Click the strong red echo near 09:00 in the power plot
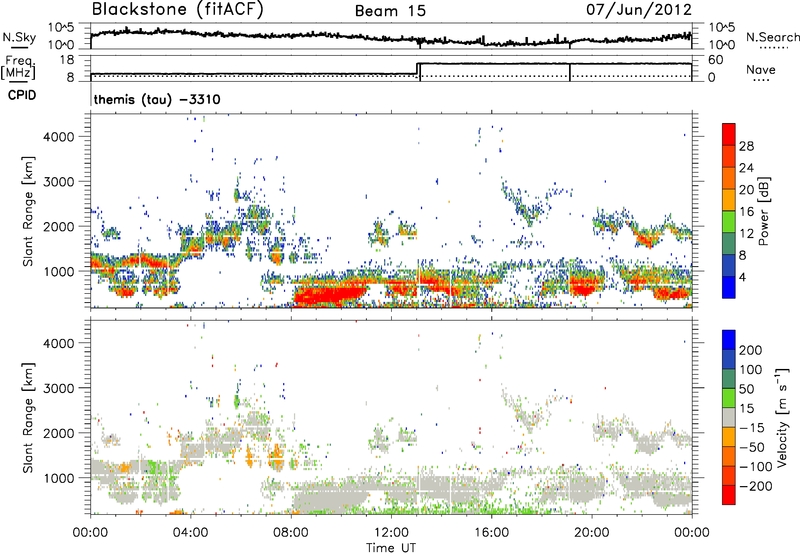 329,294
